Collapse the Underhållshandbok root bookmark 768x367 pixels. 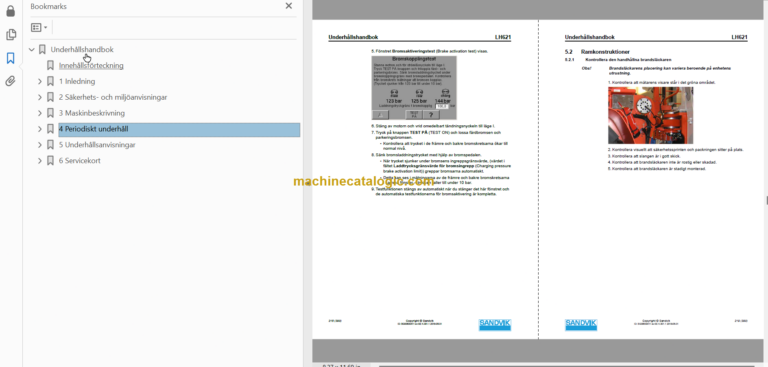[x=32, y=49]
